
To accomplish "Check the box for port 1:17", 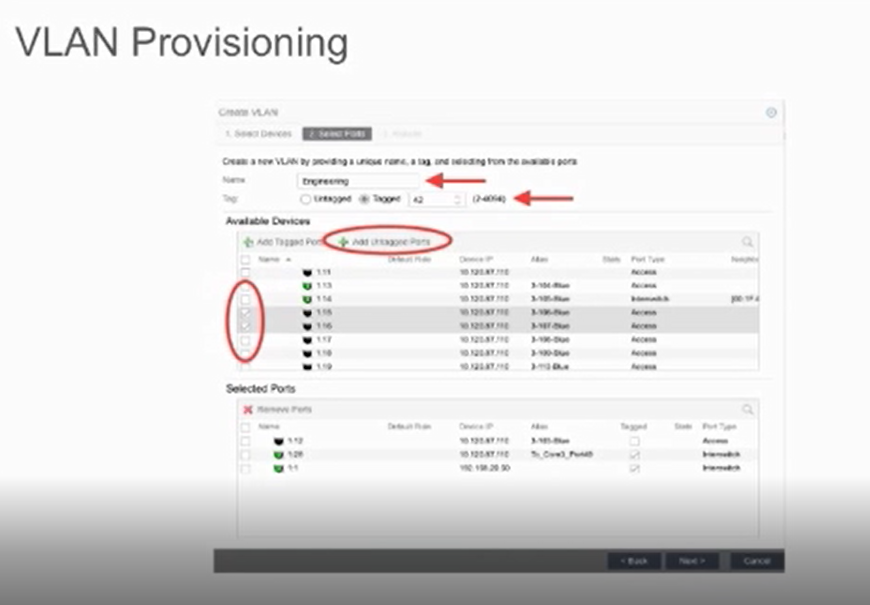I will pos(245,340).
